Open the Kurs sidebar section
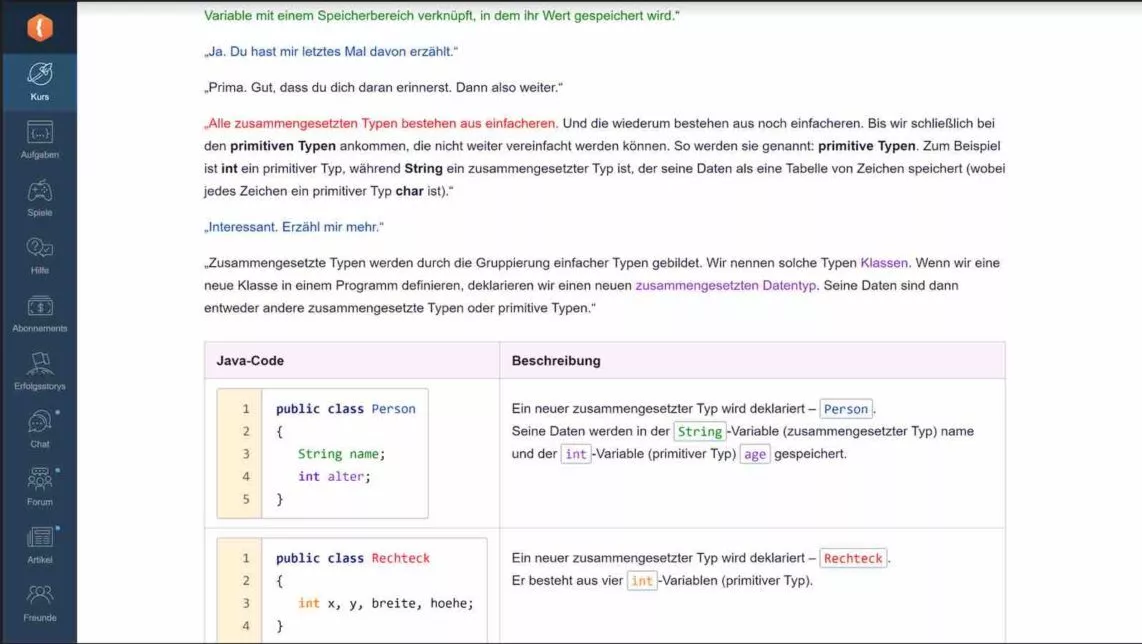The width and height of the screenshot is (1142, 644). click(x=39, y=82)
